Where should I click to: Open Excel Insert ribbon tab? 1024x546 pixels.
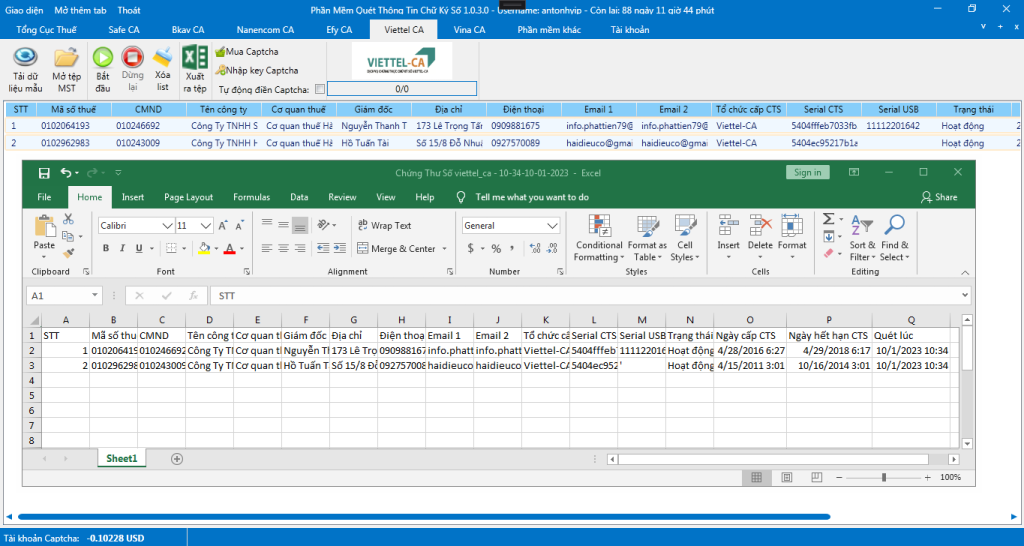133,197
